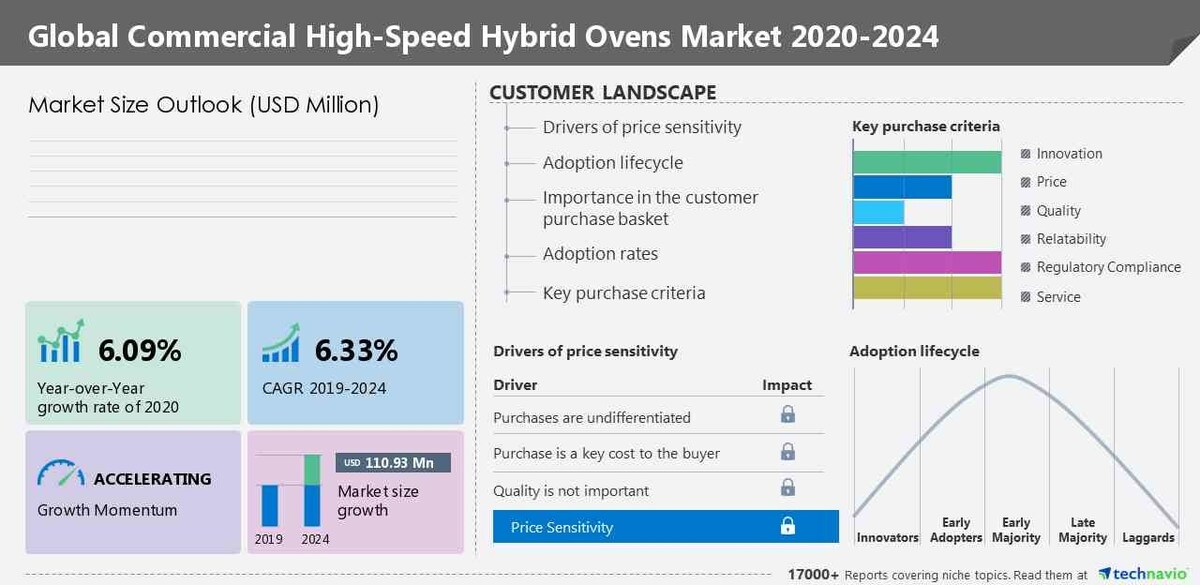This screenshot has height=585, width=1200.
Task: Click the Price legend marker
Action: pos(1026,182)
